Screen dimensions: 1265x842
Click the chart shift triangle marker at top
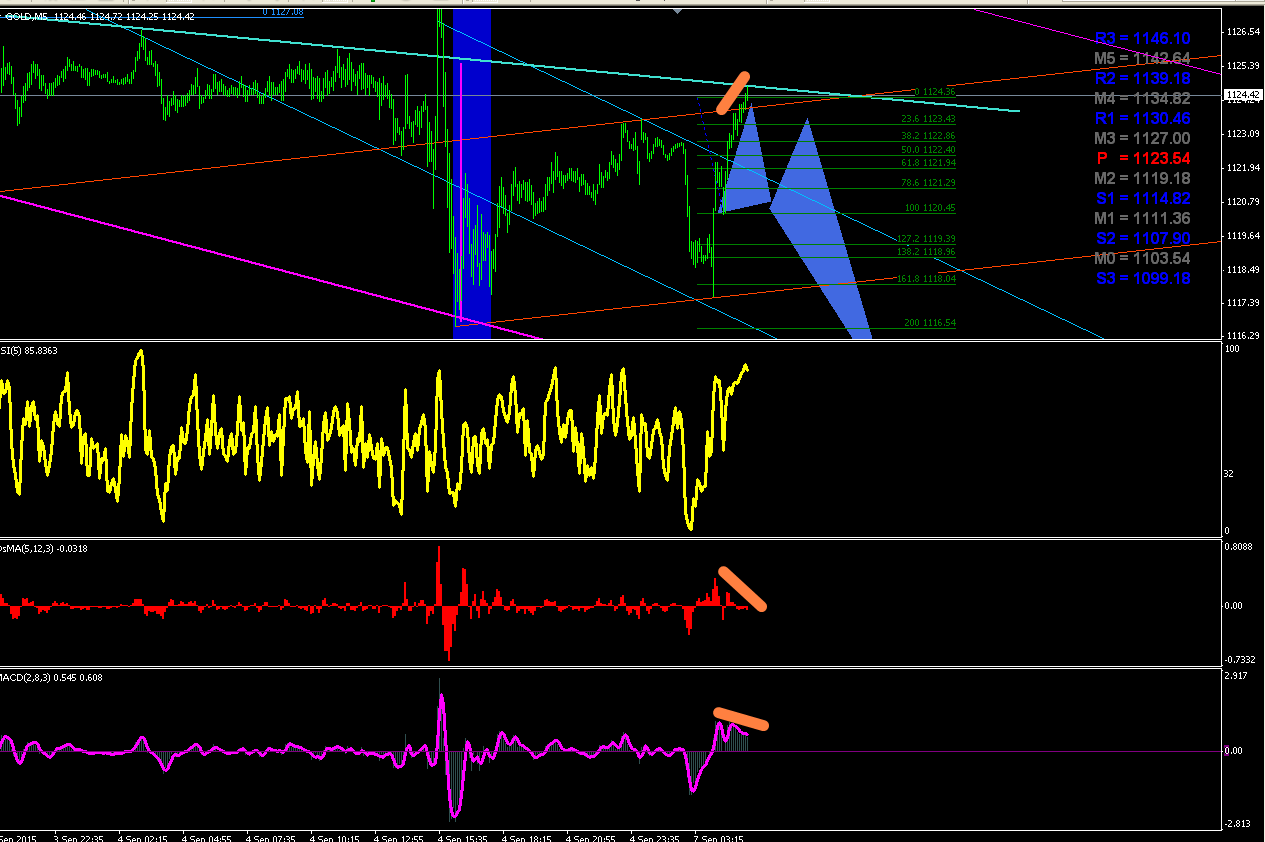tap(678, 12)
